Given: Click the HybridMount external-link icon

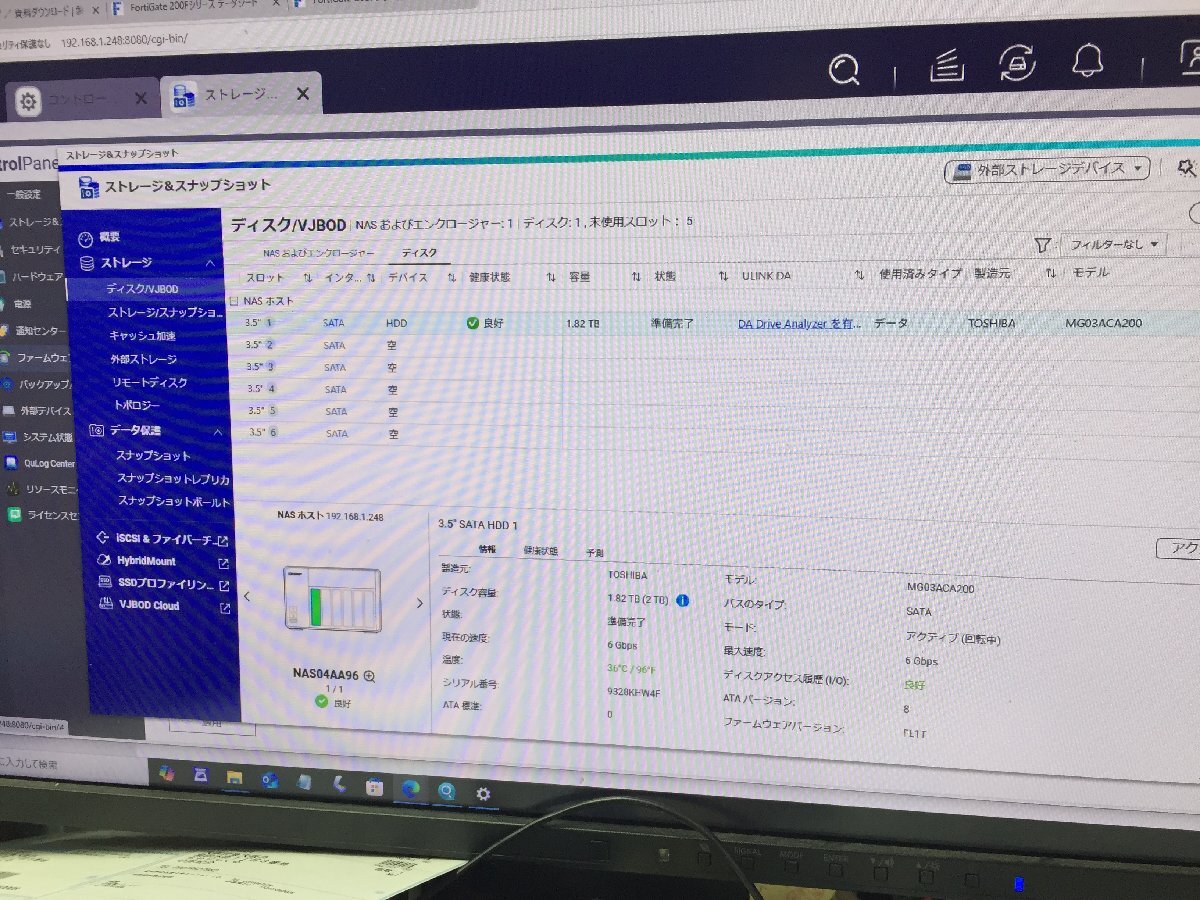Looking at the screenshot, I should click(x=223, y=563).
